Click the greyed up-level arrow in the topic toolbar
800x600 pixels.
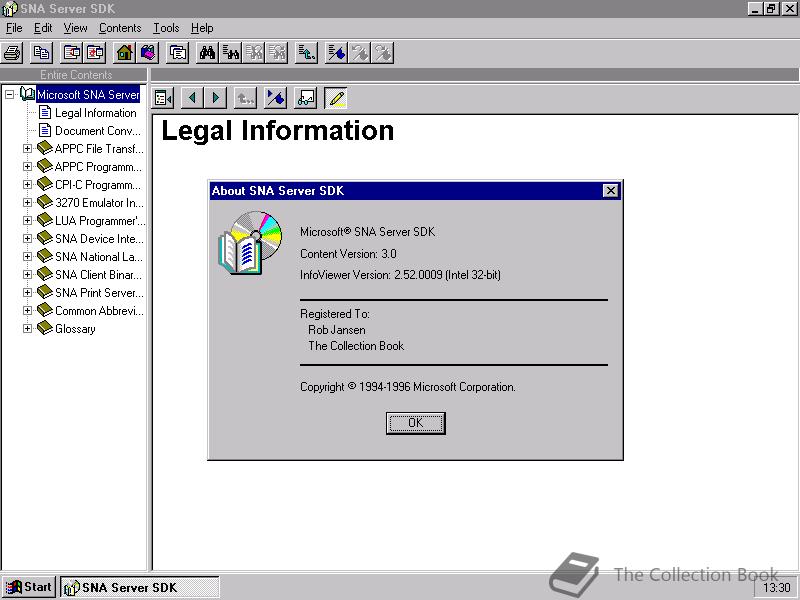pyautogui.click(x=245, y=98)
